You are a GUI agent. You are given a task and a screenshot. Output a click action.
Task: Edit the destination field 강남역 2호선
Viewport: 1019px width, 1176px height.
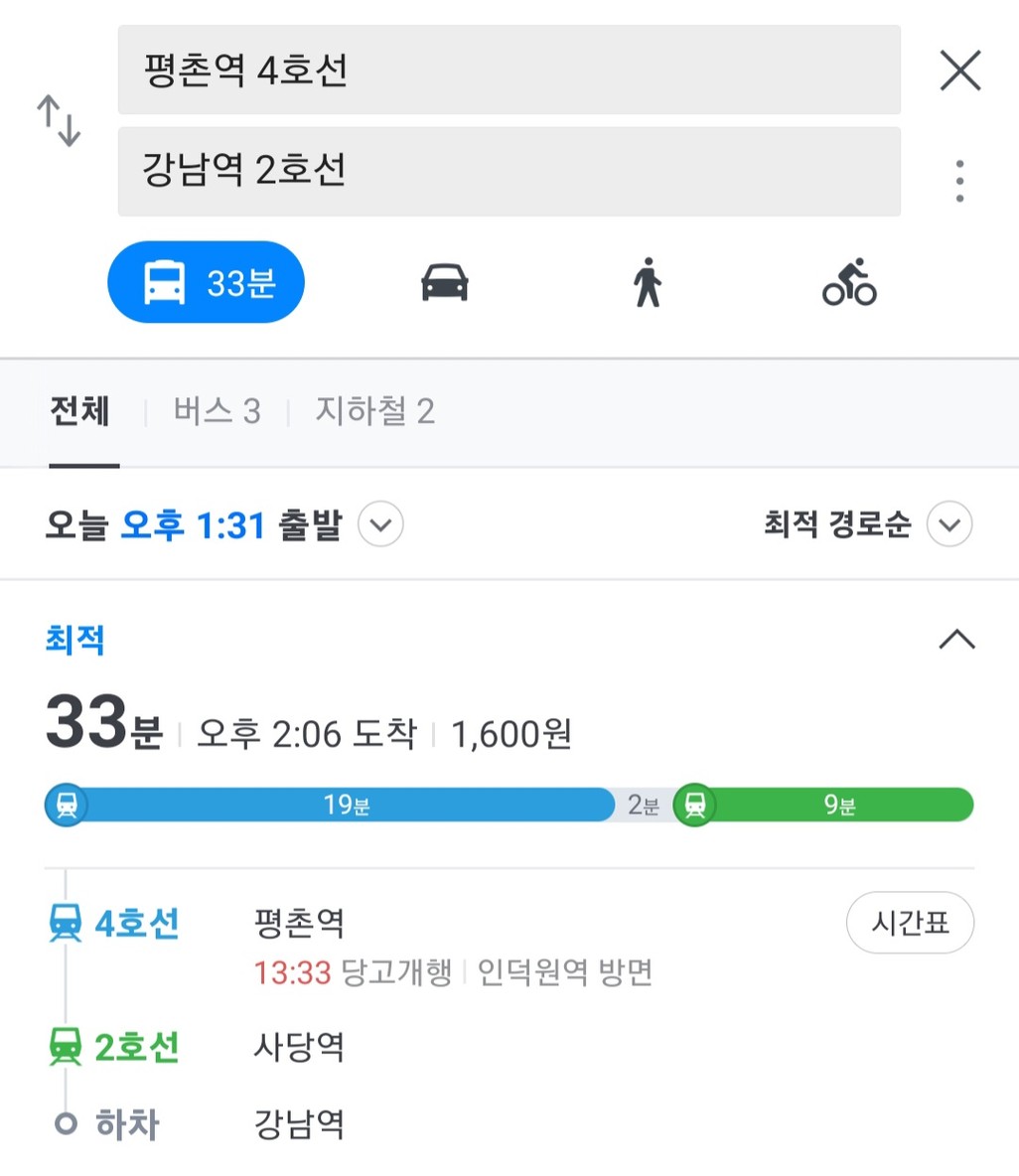point(509,171)
